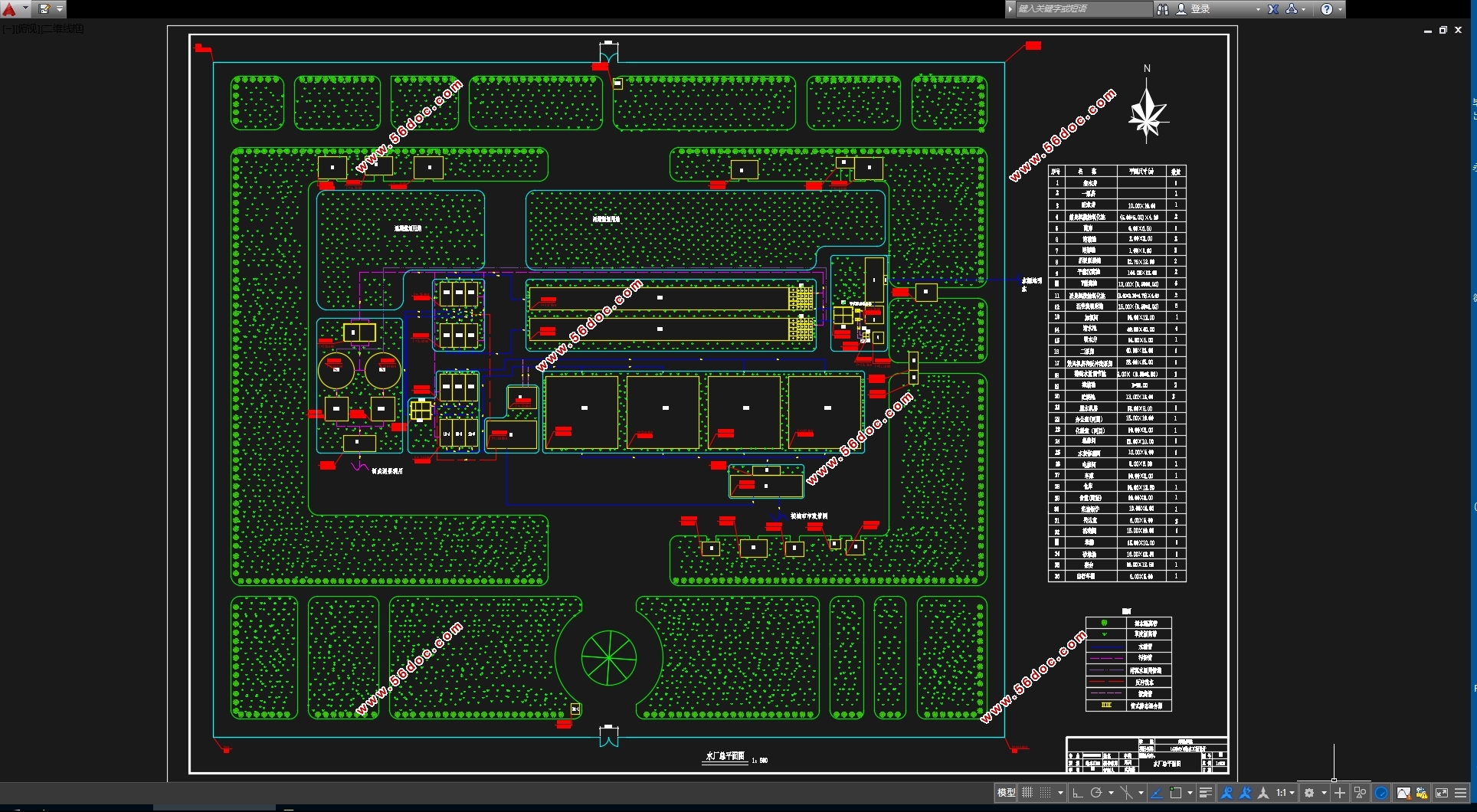Viewport: 1477px width, 812px height.
Task: Open the [俯视] view controls menu
Action: [x=26, y=28]
